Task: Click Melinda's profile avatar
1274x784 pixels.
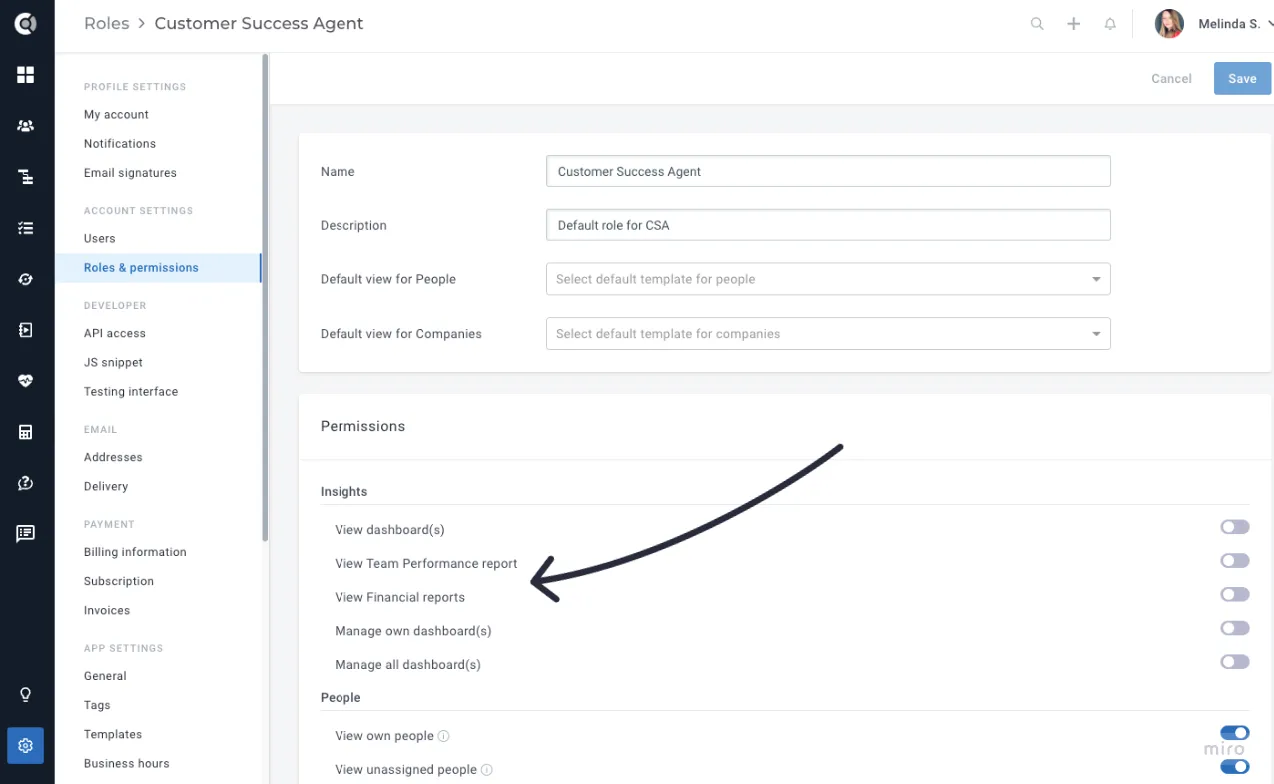Action: point(1169,24)
